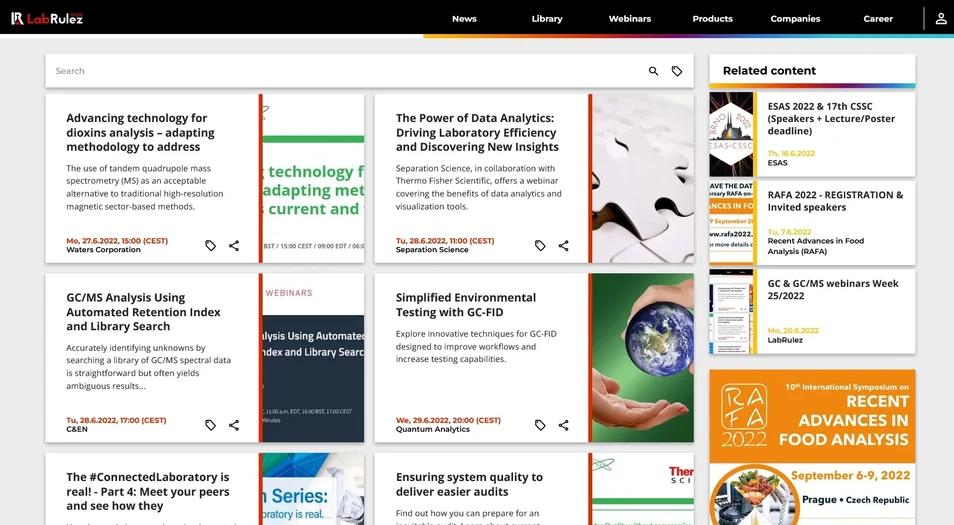Focus the Search input field
The image size is (954, 525).
click(x=347, y=71)
